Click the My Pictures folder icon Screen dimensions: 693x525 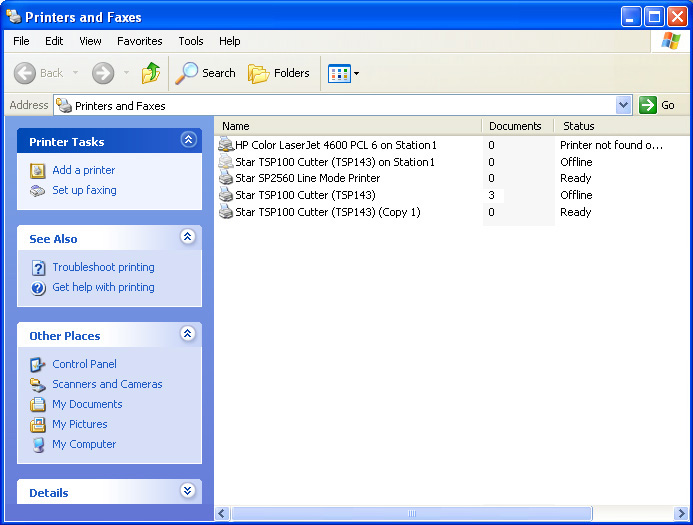coord(38,425)
